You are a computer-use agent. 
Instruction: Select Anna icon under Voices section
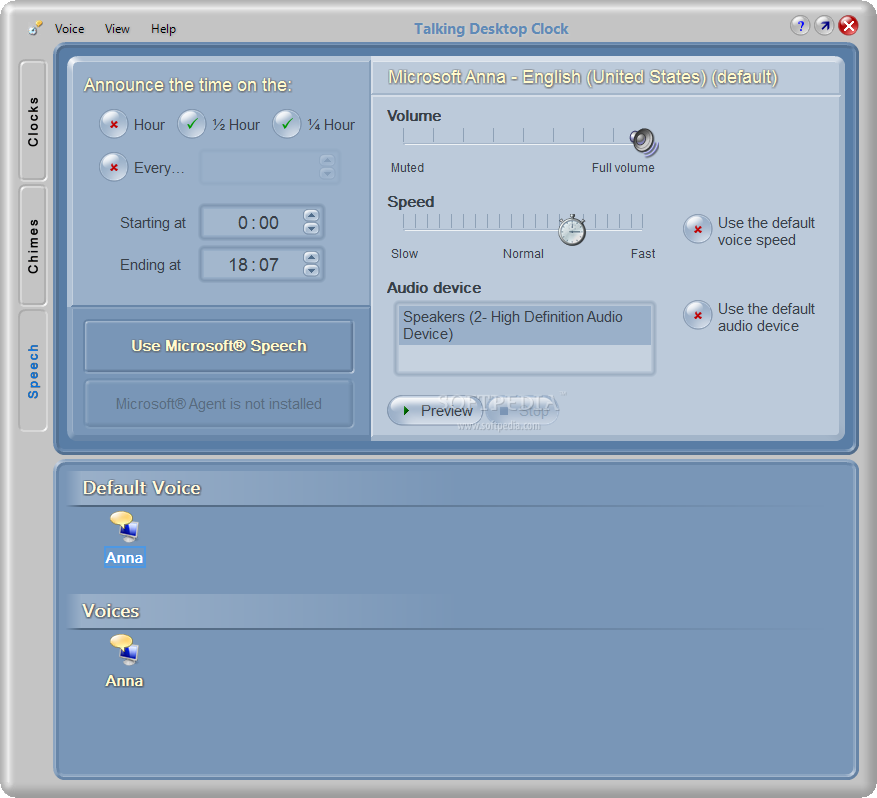pos(124,649)
